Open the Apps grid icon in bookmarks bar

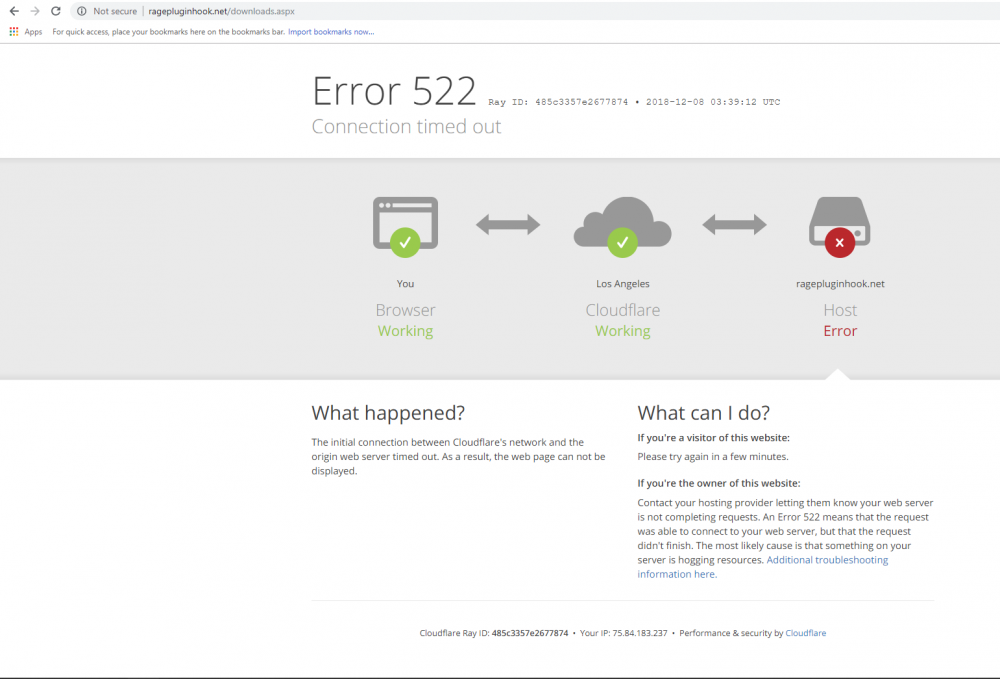coord(13,31)
